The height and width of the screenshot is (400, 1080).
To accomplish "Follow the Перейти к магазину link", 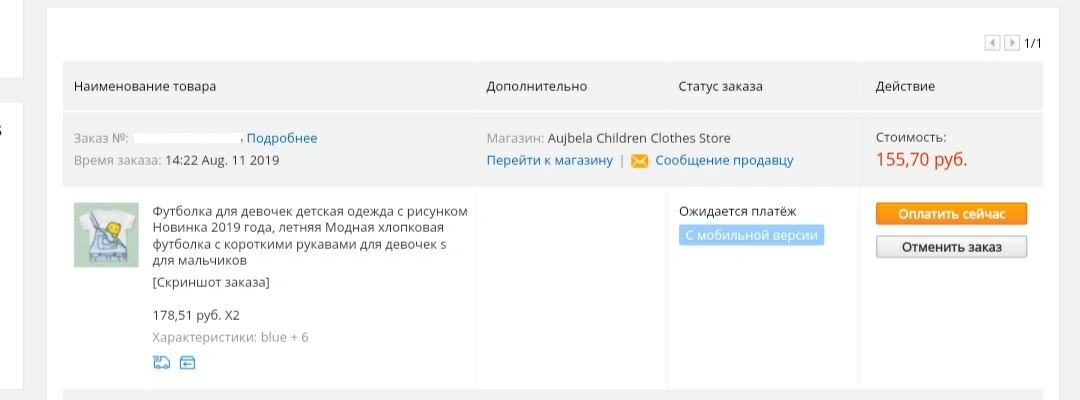I will 550,160.
